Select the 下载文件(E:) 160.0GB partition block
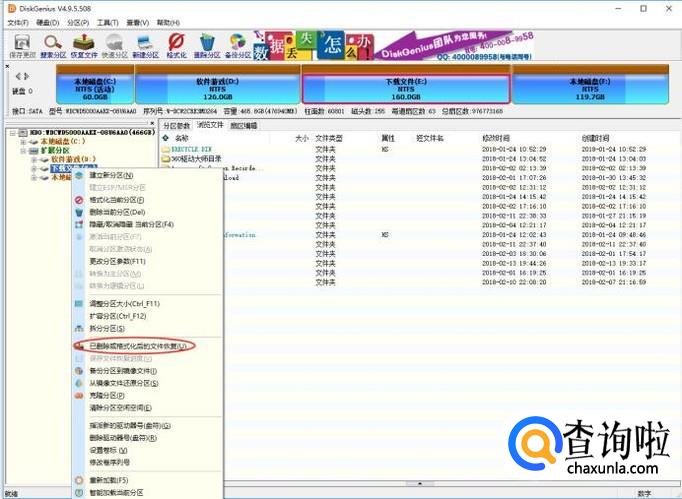 pyautogui.click(x=405, y=84)
